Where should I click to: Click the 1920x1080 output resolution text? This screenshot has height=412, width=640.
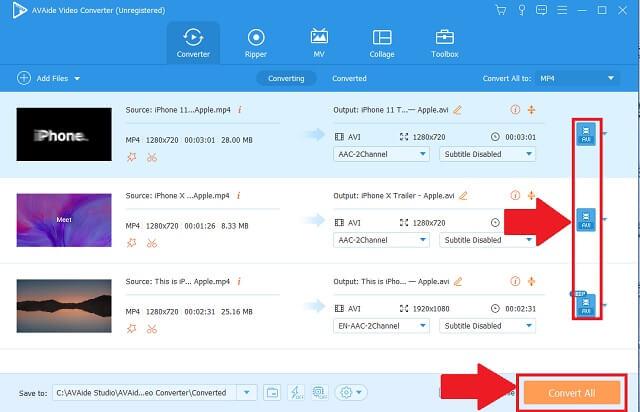(431, 309)
